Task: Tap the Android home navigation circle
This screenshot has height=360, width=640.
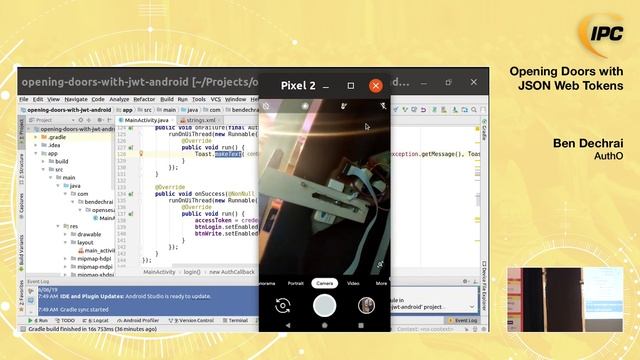Action: [x=324, y=325]
